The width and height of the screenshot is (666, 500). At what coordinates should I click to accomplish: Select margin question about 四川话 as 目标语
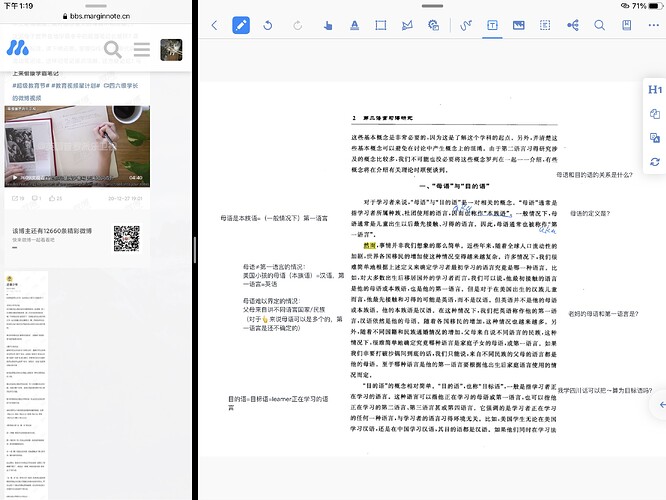coord(605,390)
